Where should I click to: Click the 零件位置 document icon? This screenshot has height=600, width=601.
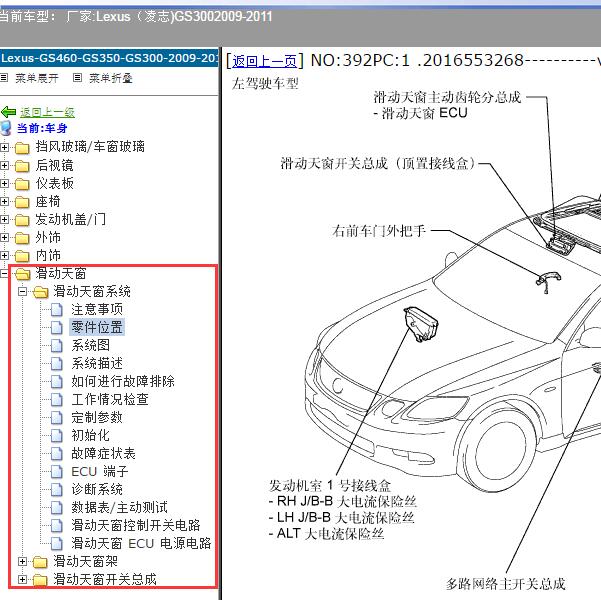click(x=57, y=327)
